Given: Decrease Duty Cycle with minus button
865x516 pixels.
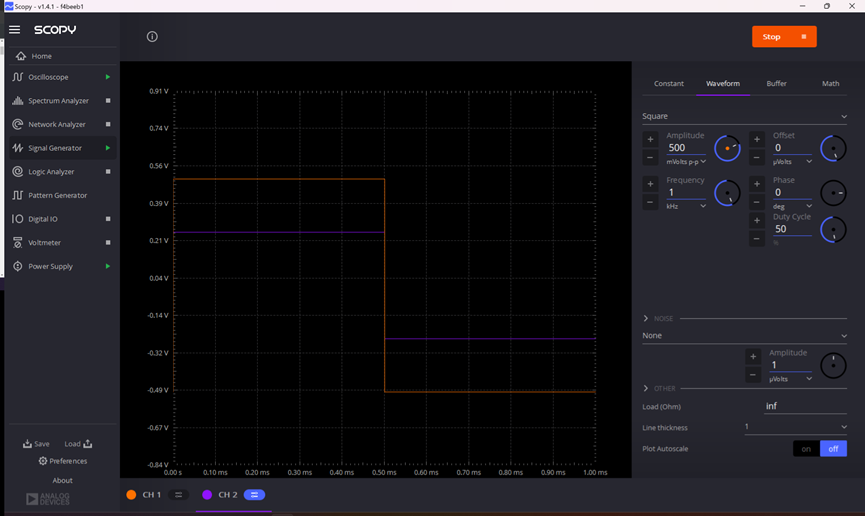Looking at the screenshot, I should coord(757,240).
